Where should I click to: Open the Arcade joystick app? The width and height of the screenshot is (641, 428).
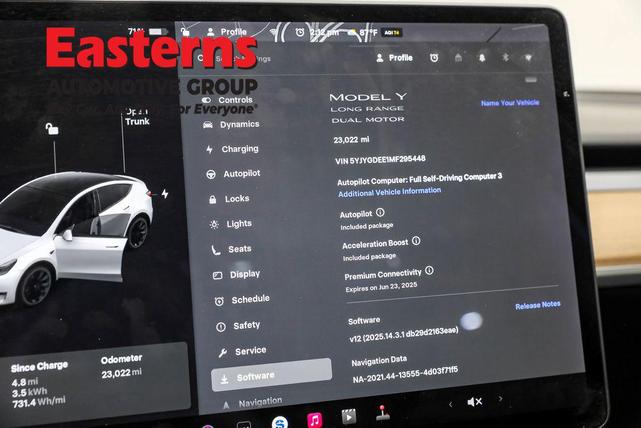[x=383, y=413]
